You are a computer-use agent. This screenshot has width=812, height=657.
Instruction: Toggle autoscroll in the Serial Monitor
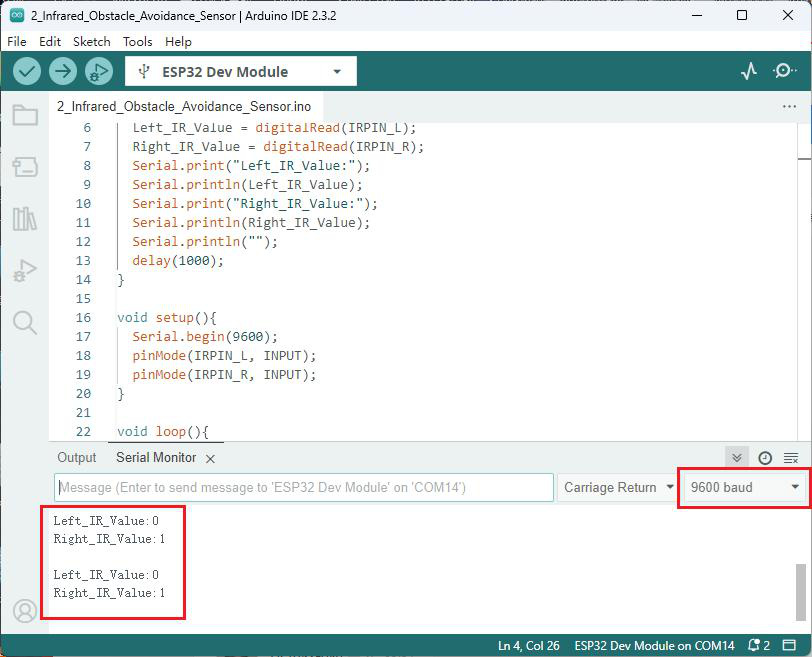tap(737, 458)
